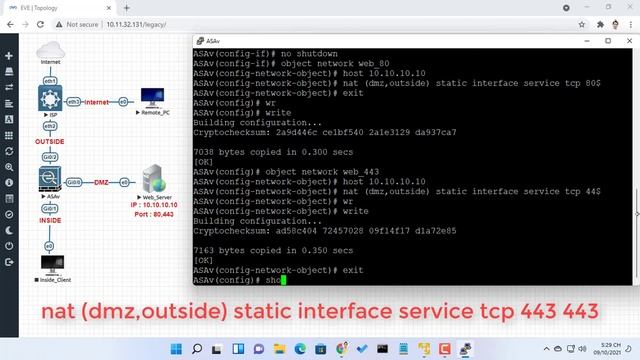Open the Chrome profile avatar
Viewport: 640px width, 360px height.
[x=616, y=24]
